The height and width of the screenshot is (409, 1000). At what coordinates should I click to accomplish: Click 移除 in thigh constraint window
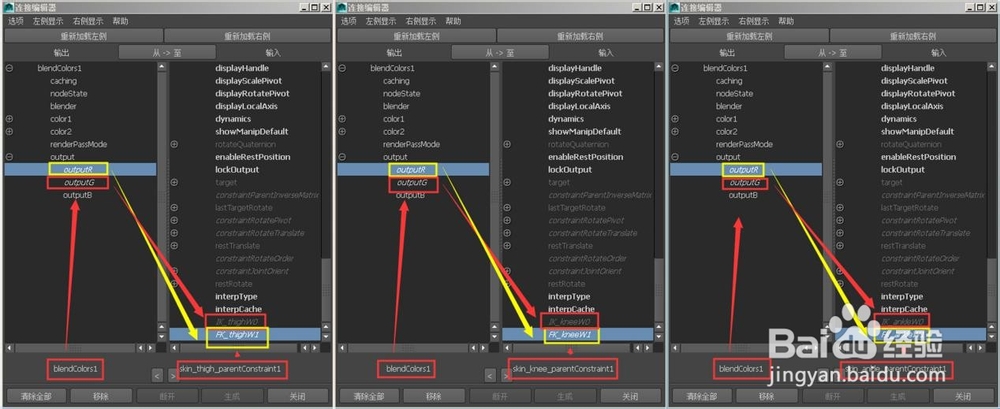click(x=101, y=396)
